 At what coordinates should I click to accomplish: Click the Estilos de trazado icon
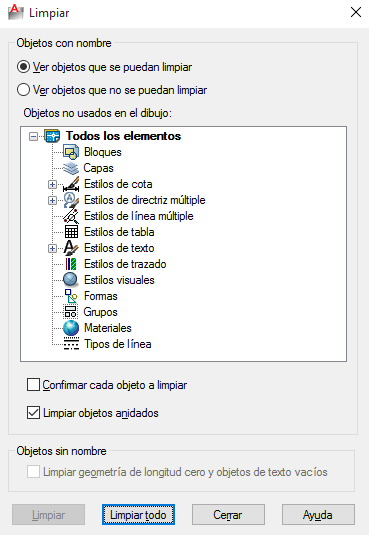[x=71, y=264]
